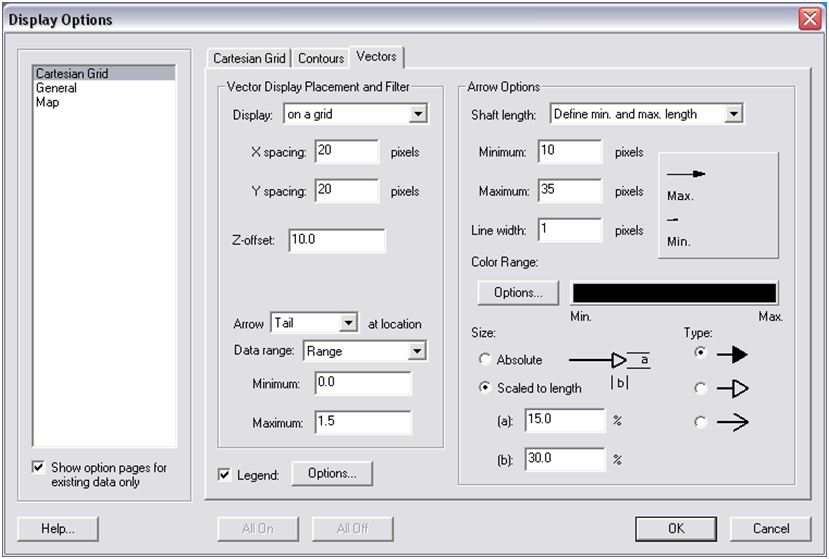Select the filled arrowhead type radio button
The image size is (829, 559).
701,352
